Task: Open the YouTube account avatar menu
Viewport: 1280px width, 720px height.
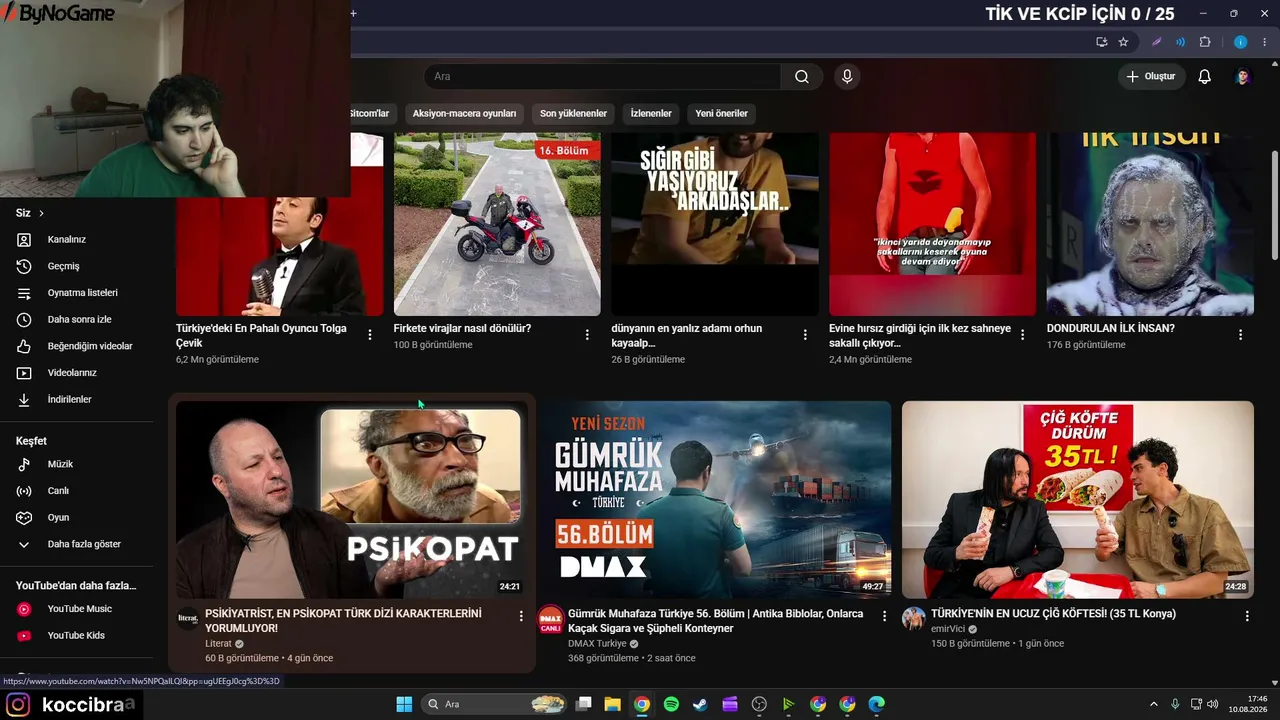Action: click(1243, 77)
